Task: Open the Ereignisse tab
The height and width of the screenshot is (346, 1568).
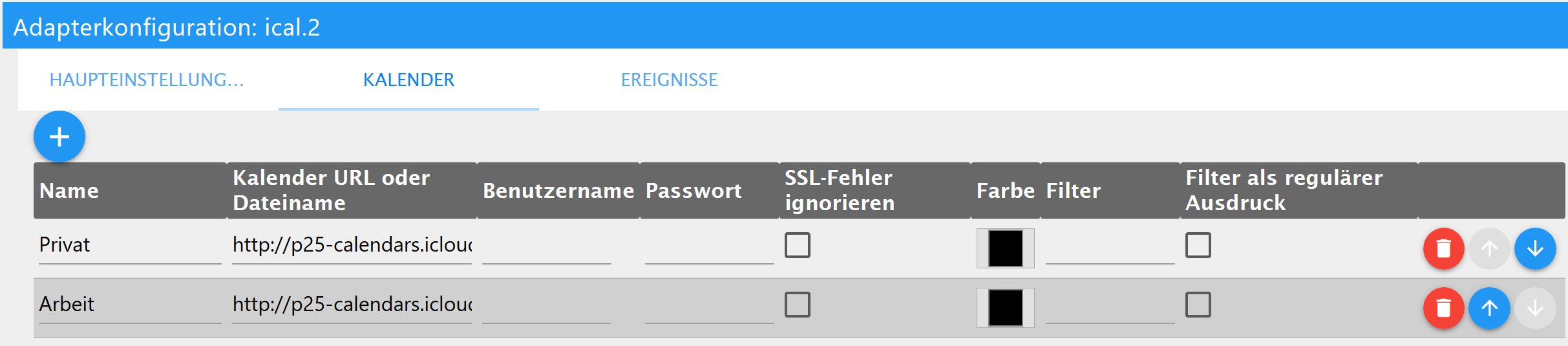Action: [669, 80]
